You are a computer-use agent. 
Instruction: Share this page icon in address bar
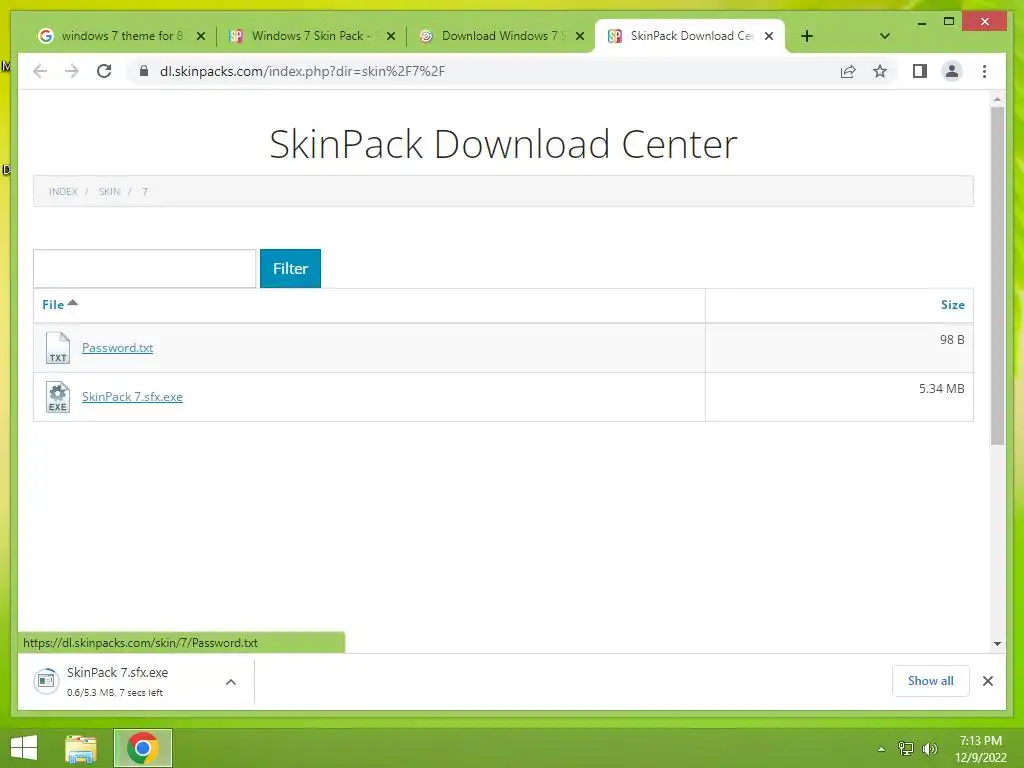click(848, 71)
